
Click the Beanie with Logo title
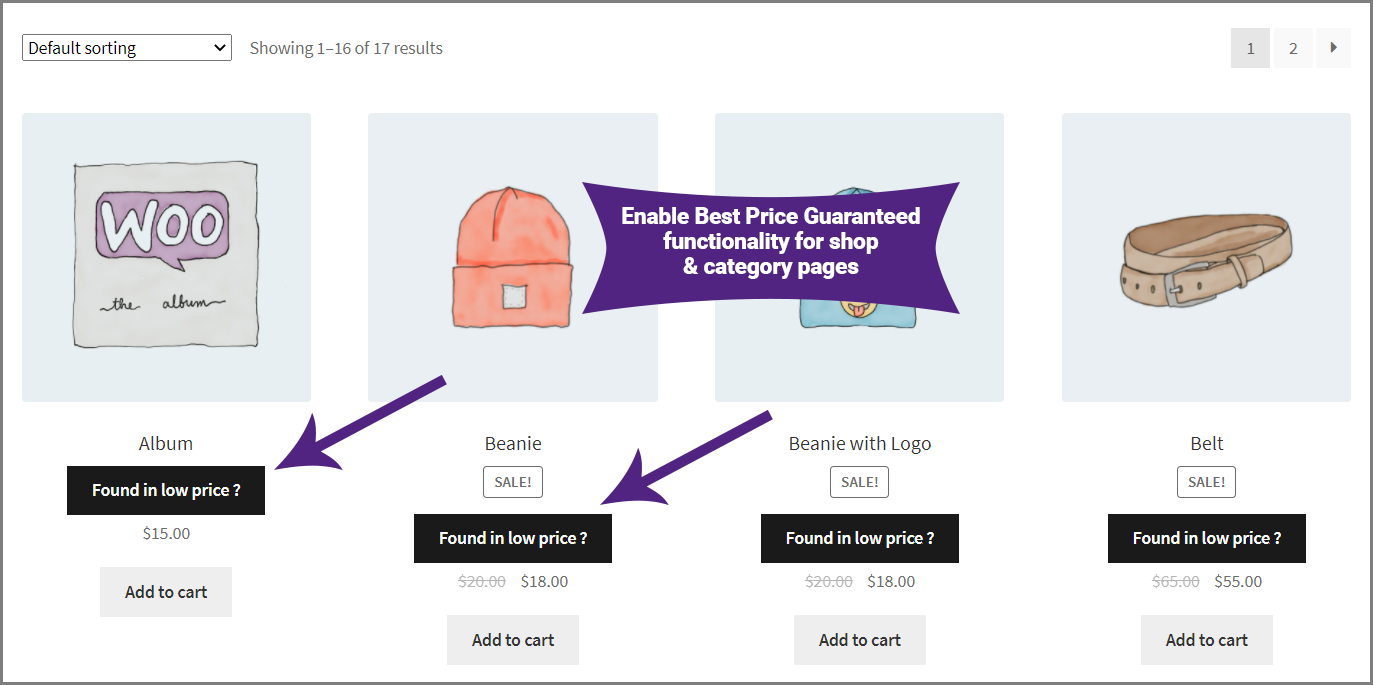[x=860, y=443]
